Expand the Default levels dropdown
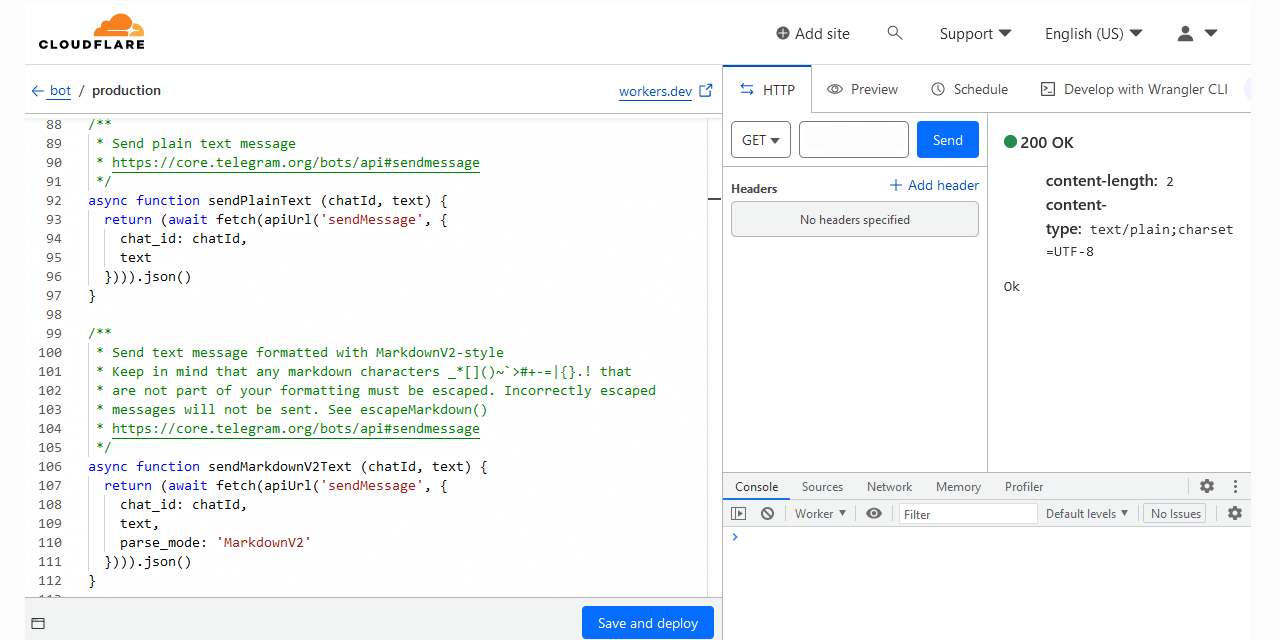The image size is (1280, 640). pyautogui.click(x=1087, y=513)
